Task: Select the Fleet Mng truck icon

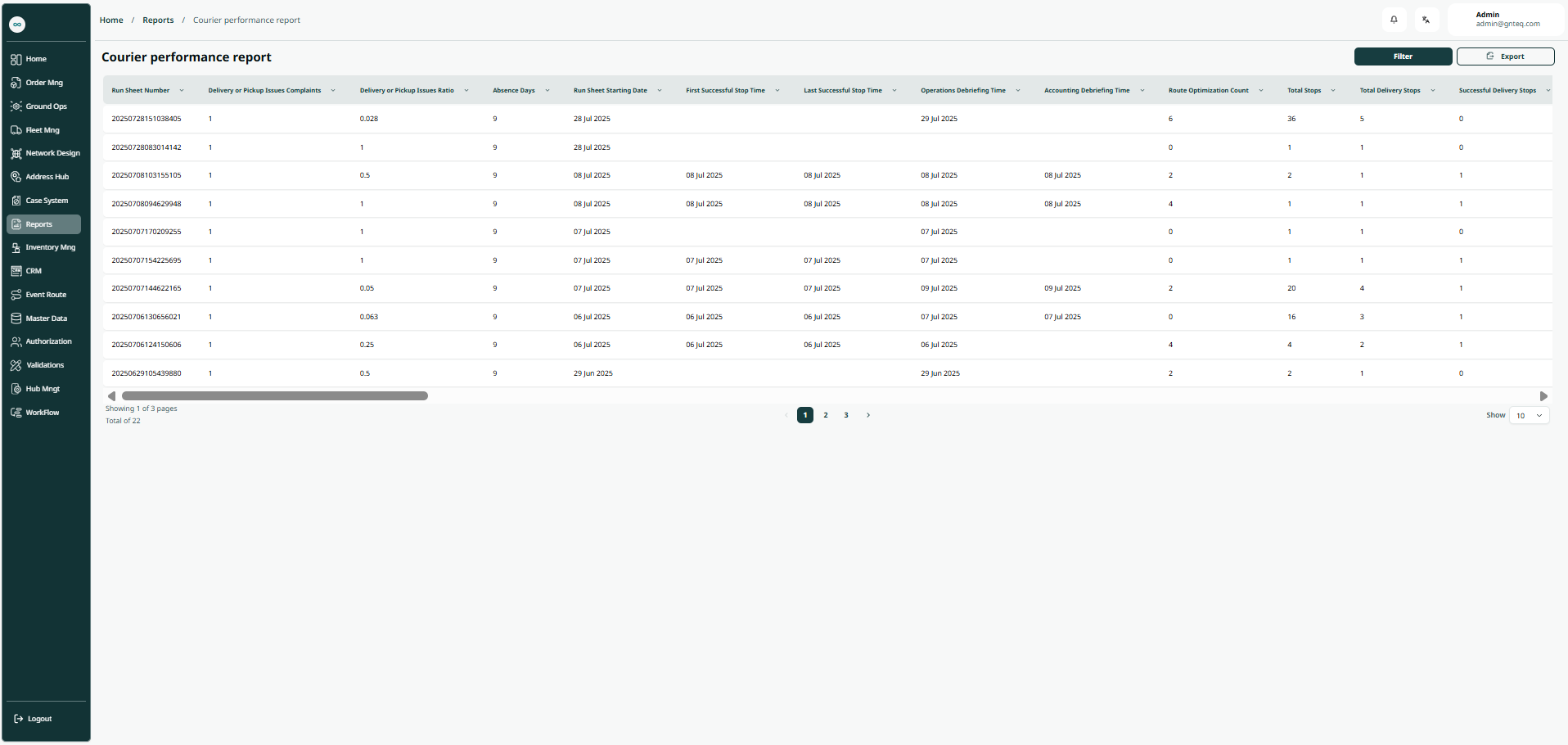Action: pos(16,130)
